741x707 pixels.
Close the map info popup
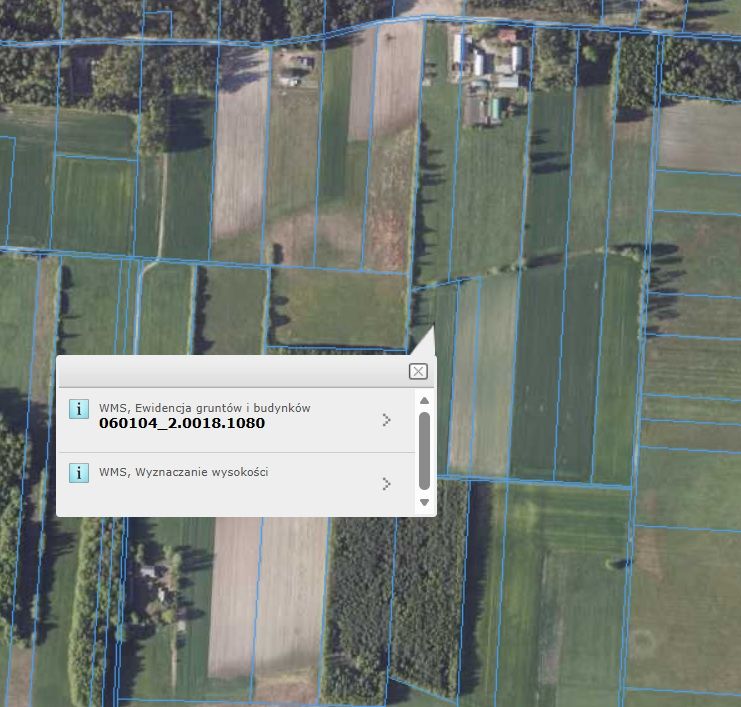[418, 371]
